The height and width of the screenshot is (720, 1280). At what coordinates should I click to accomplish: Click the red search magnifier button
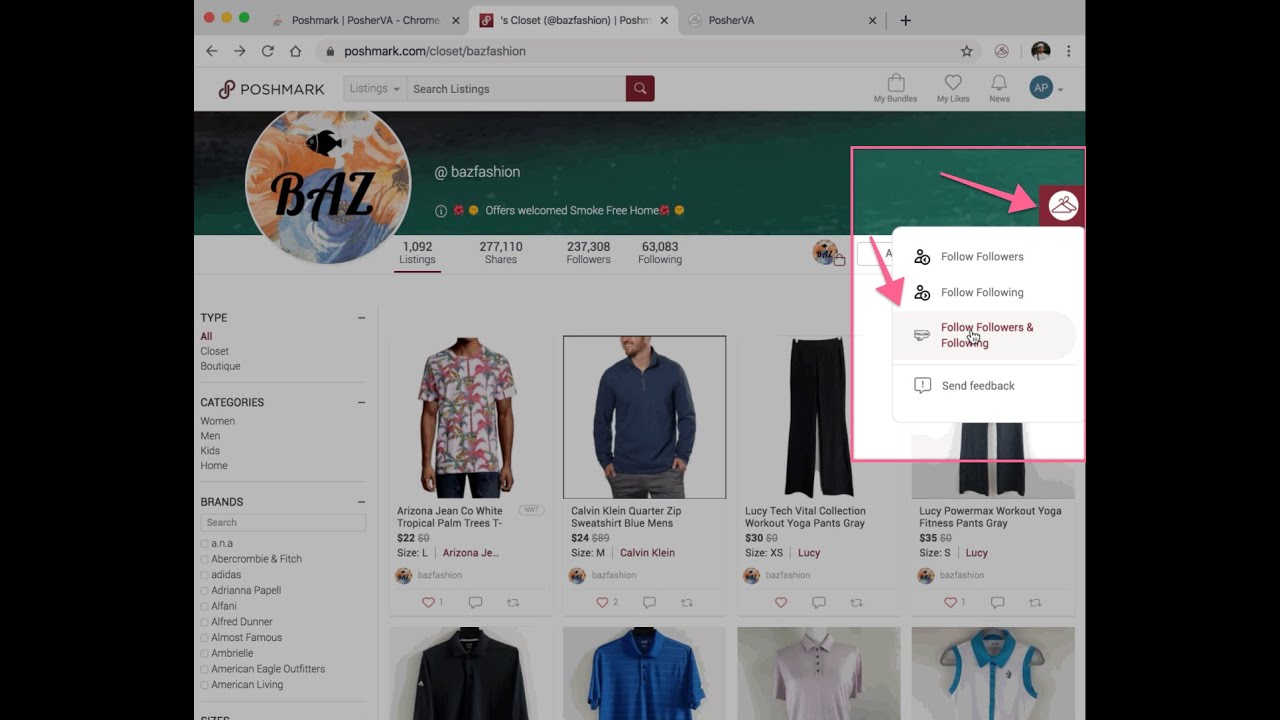pos(640,89)
